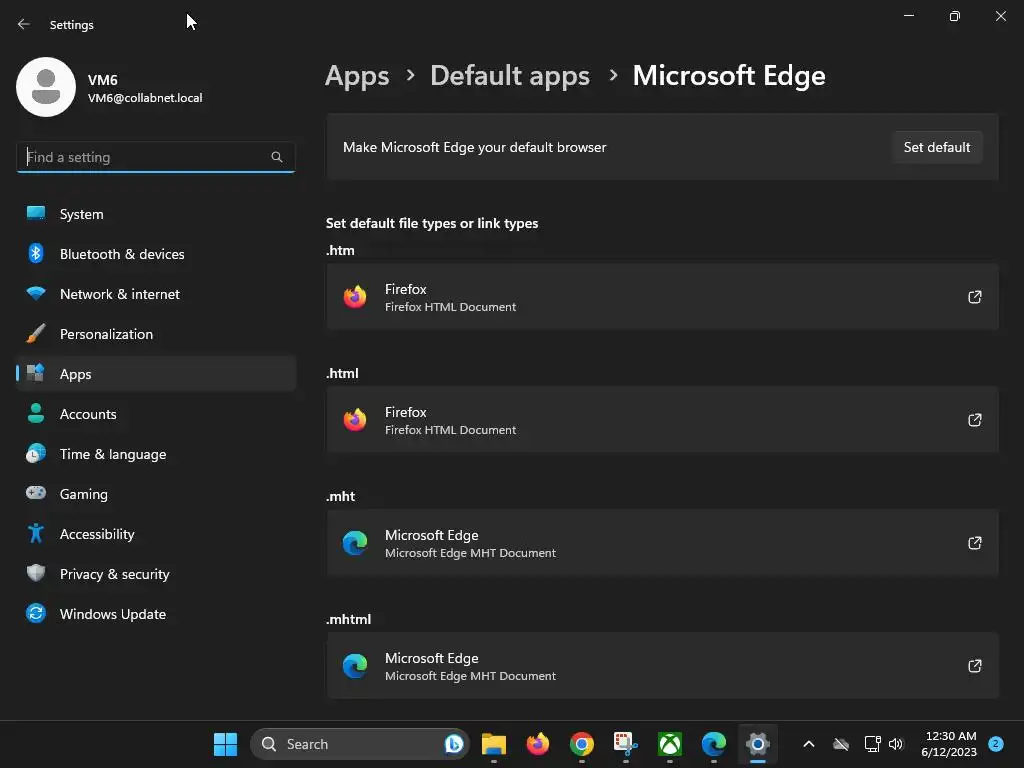Open Windows Update settings
This screenshot has width=1024, height=768.
(156, 614)
